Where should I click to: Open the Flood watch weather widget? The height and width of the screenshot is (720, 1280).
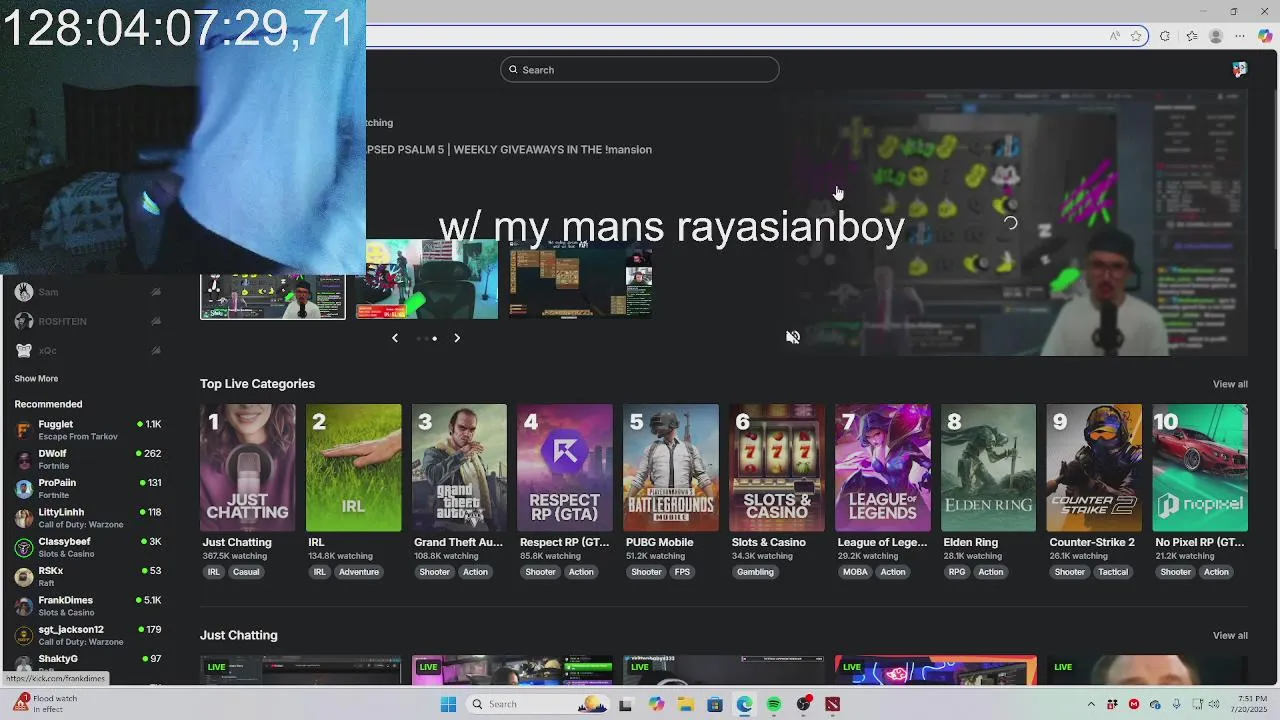click(x=45, y=704)
